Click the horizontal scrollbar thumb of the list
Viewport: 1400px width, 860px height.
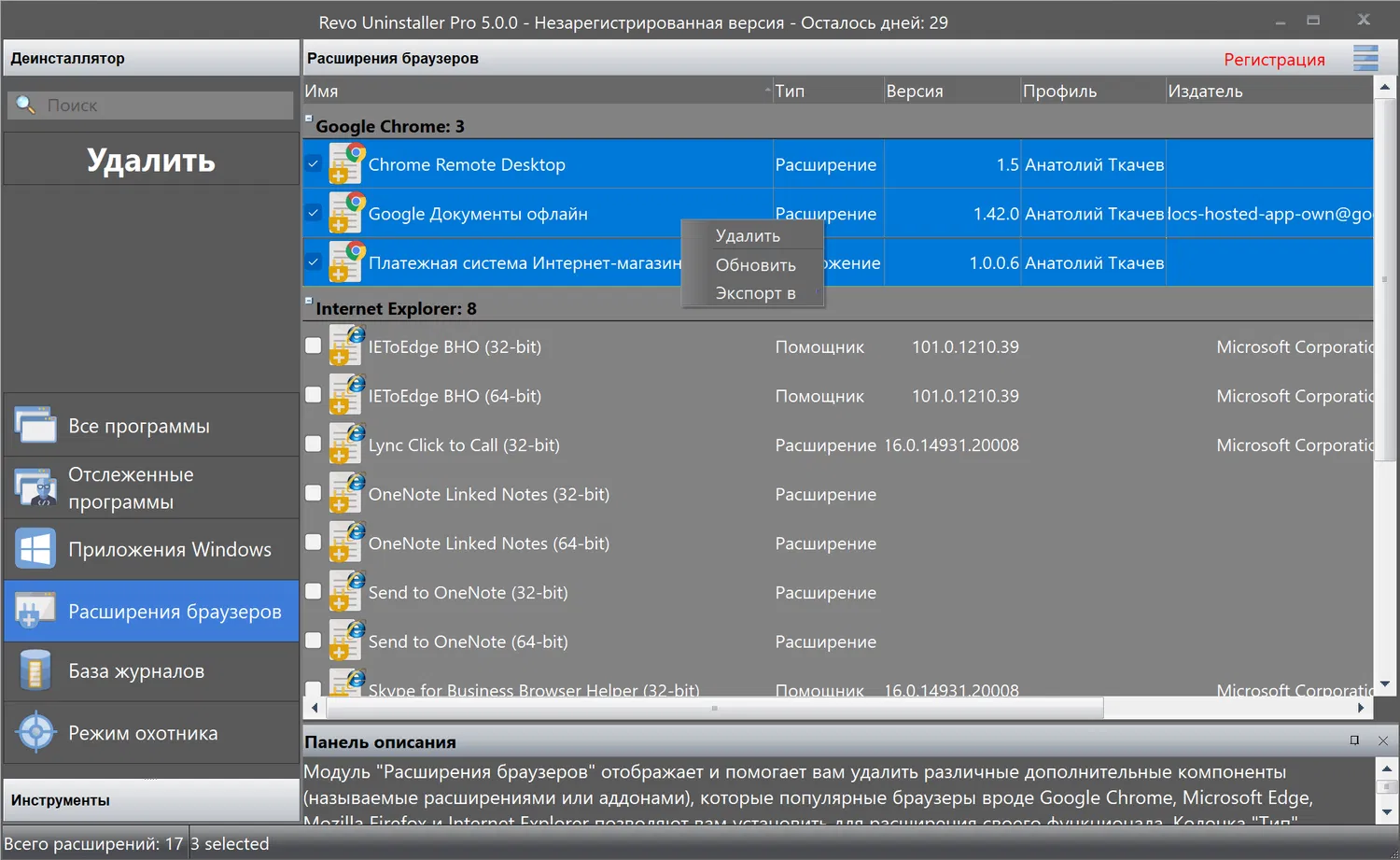[x=714, y=708]
